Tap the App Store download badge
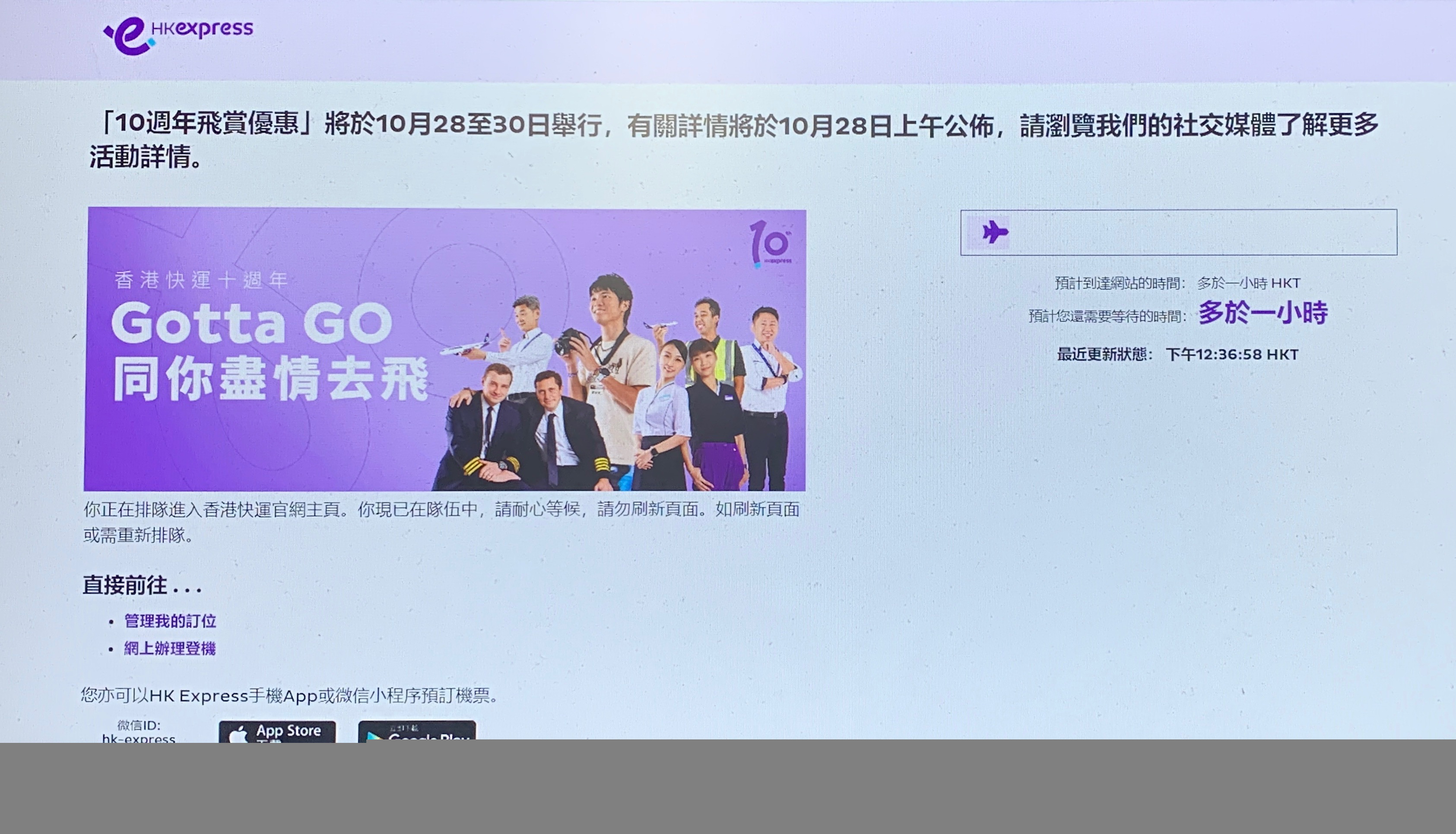1456x834 pixels. click(277, 731)
